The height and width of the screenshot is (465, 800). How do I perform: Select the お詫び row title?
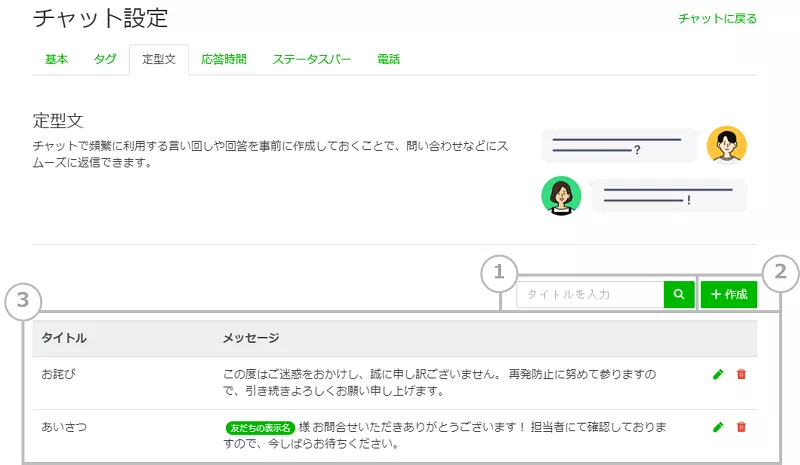tap(59, 374)
